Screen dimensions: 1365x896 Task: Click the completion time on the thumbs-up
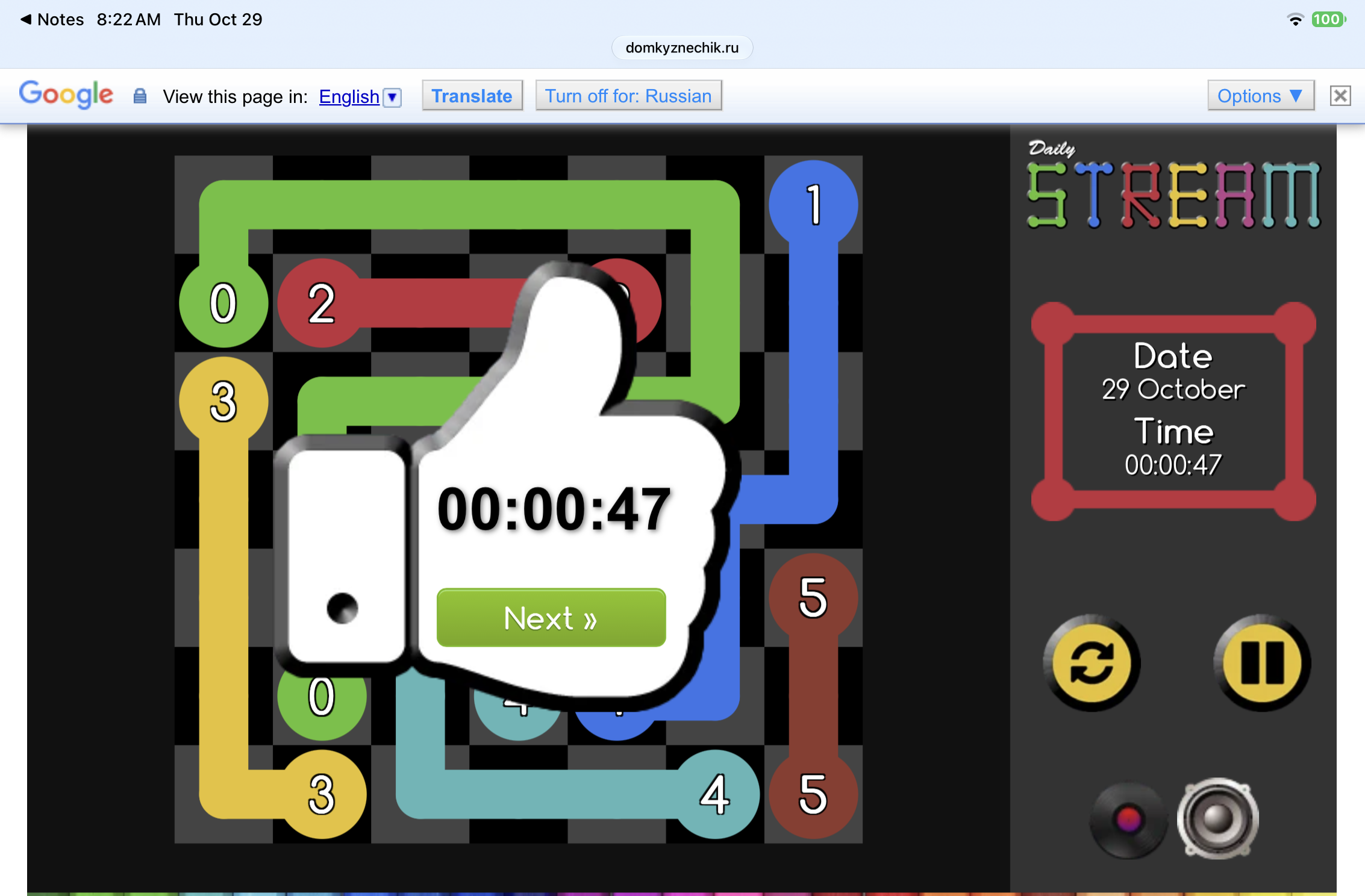tap(554, 509)
